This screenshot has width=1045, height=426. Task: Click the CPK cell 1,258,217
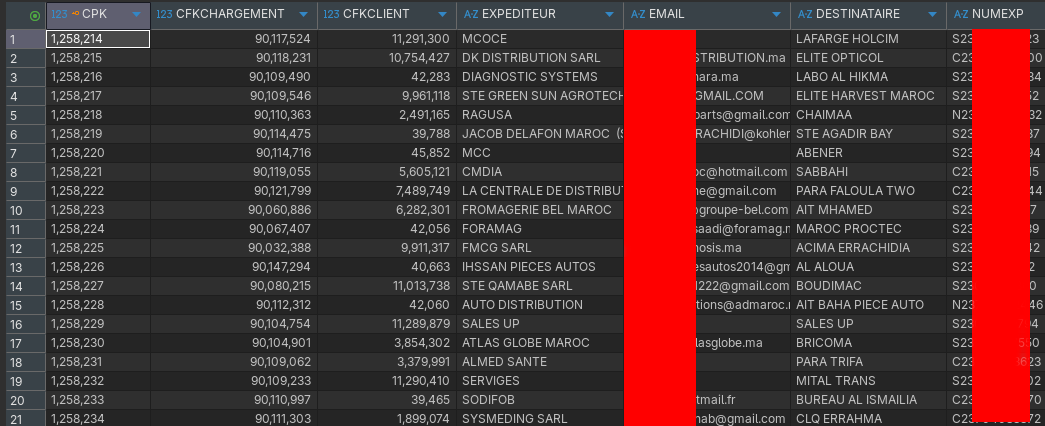(98, 96)
